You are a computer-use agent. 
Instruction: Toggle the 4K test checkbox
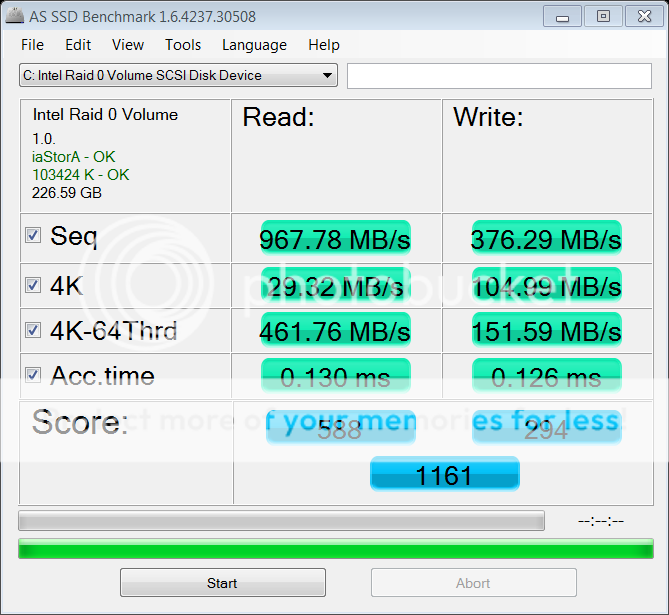click(33, 285)
